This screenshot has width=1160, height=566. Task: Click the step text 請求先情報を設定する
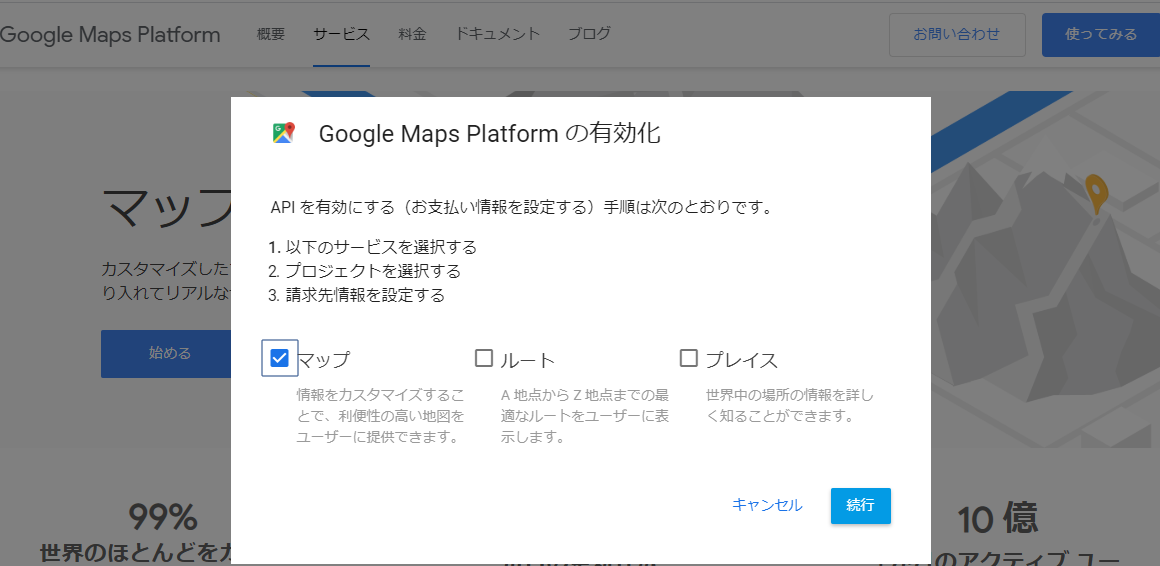pos(365,295)
